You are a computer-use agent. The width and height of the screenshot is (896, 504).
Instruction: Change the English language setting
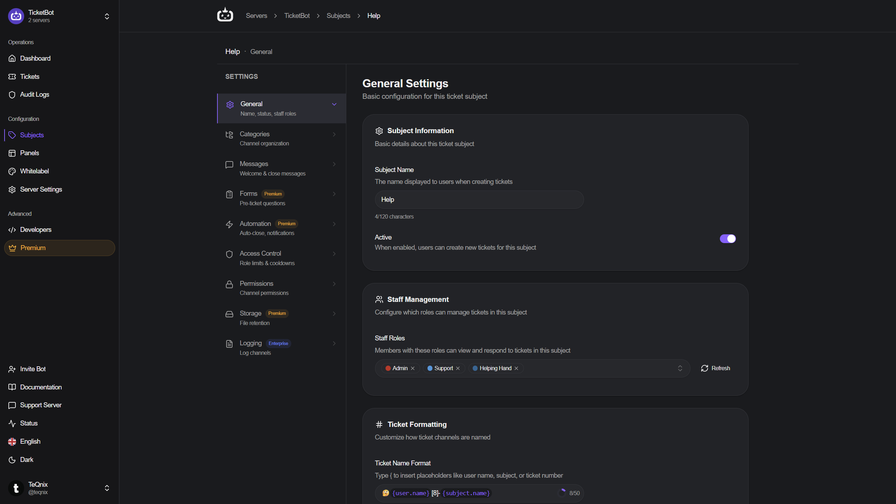click(30, 442)
